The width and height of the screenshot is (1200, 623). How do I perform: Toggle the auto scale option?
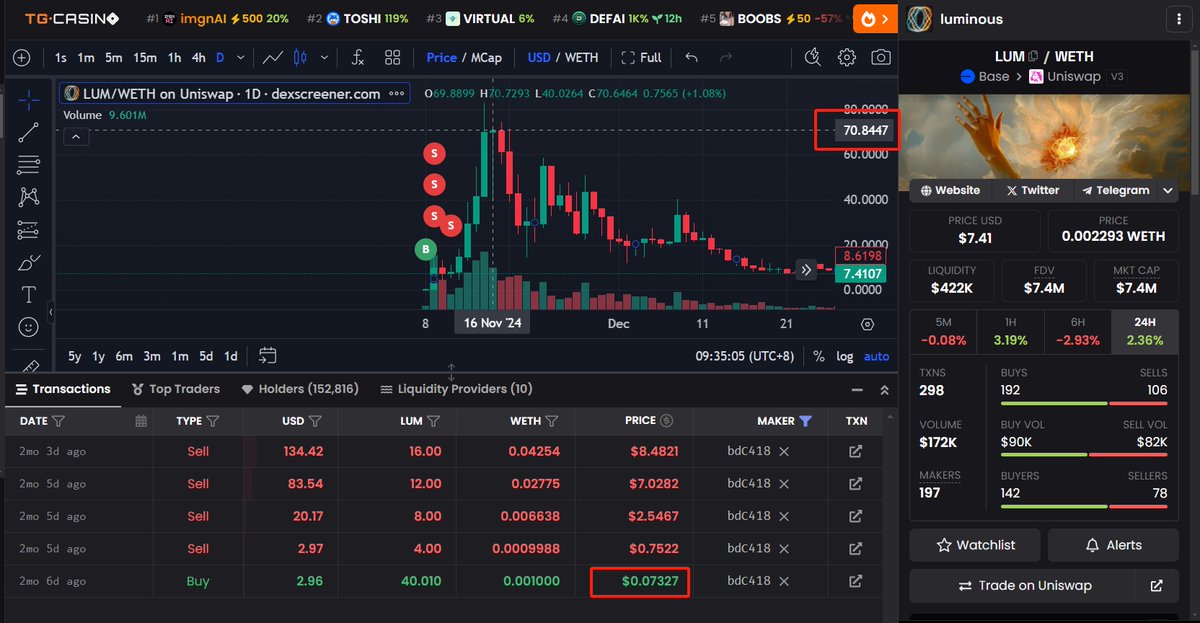click(876, 356)
